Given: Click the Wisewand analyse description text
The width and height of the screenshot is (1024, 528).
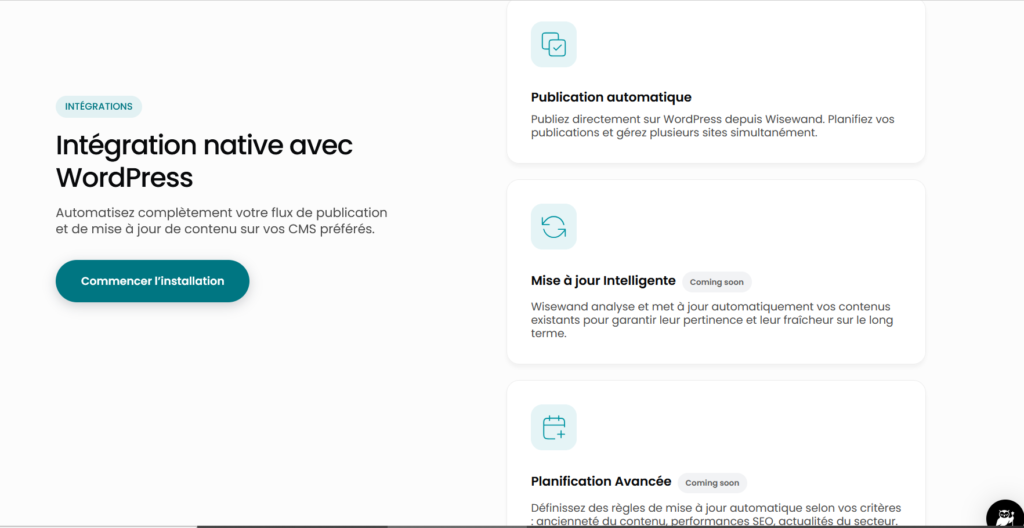Looking at the screenshot, I should click(711, 320).
